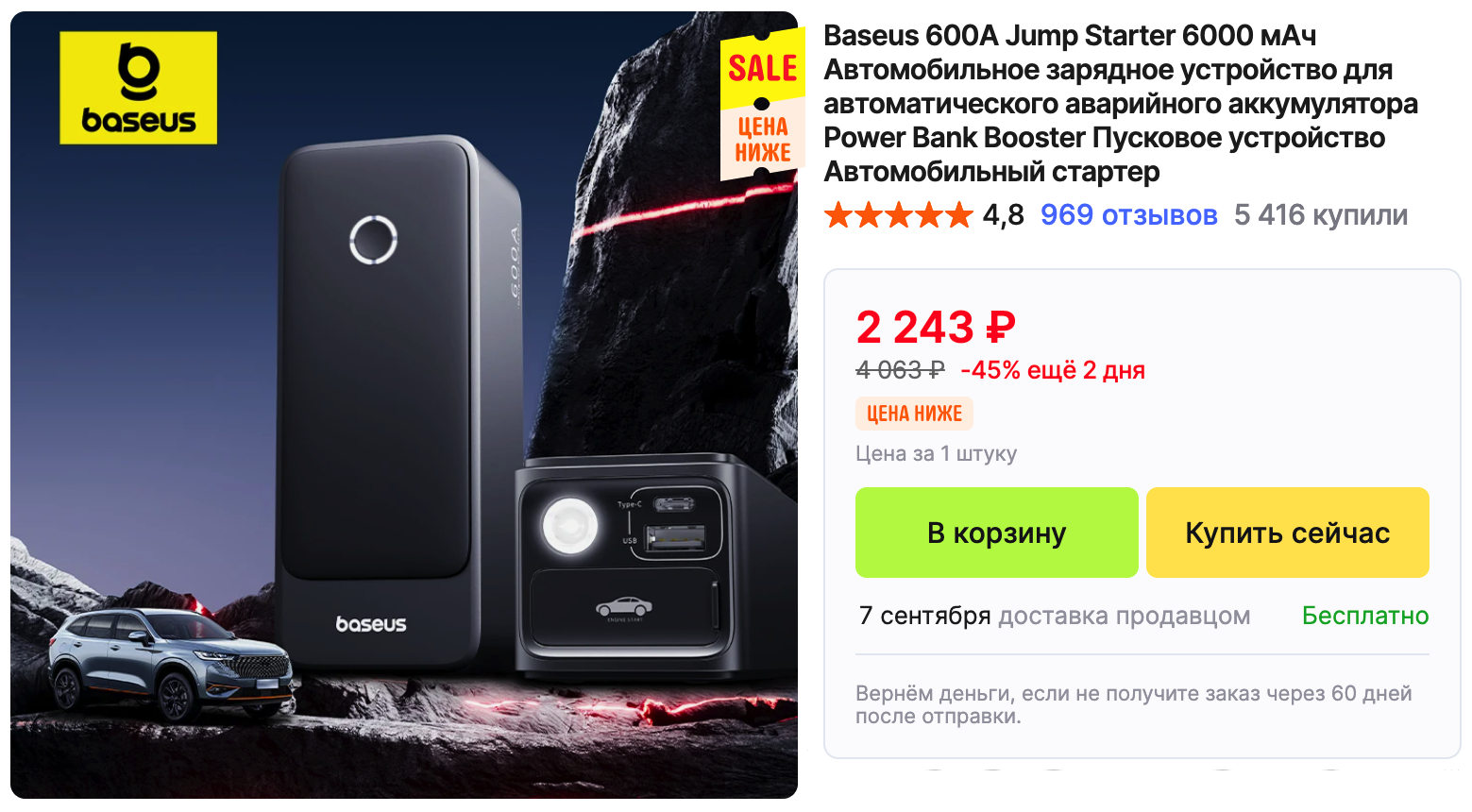Screen dimensions: 1472x812
Task: Click the 7 сентября доставка продавцом line
Action: pyautogui.click(x=1055, y=616)
